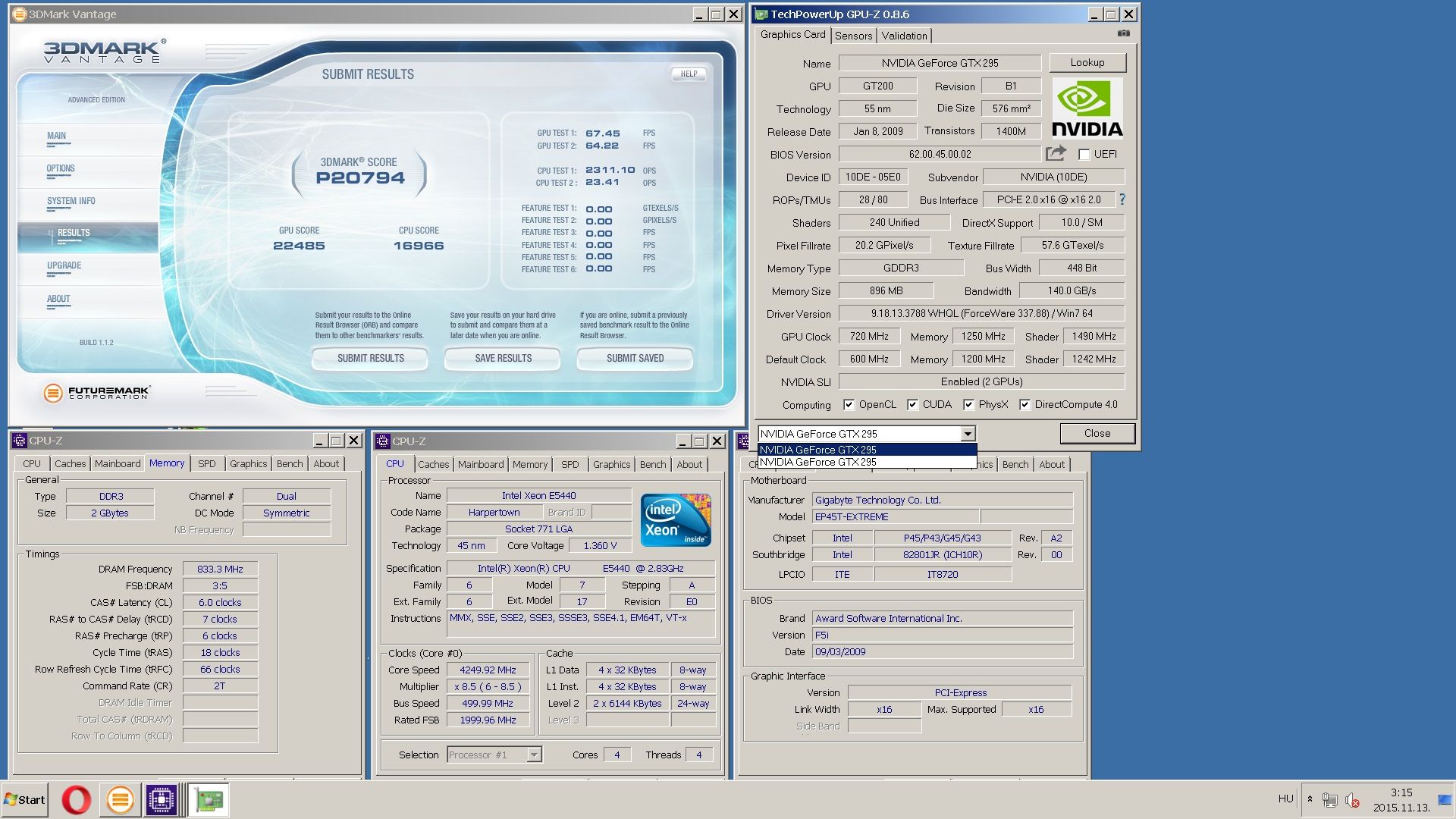Show hidden system tray icons

(1310, 799)
